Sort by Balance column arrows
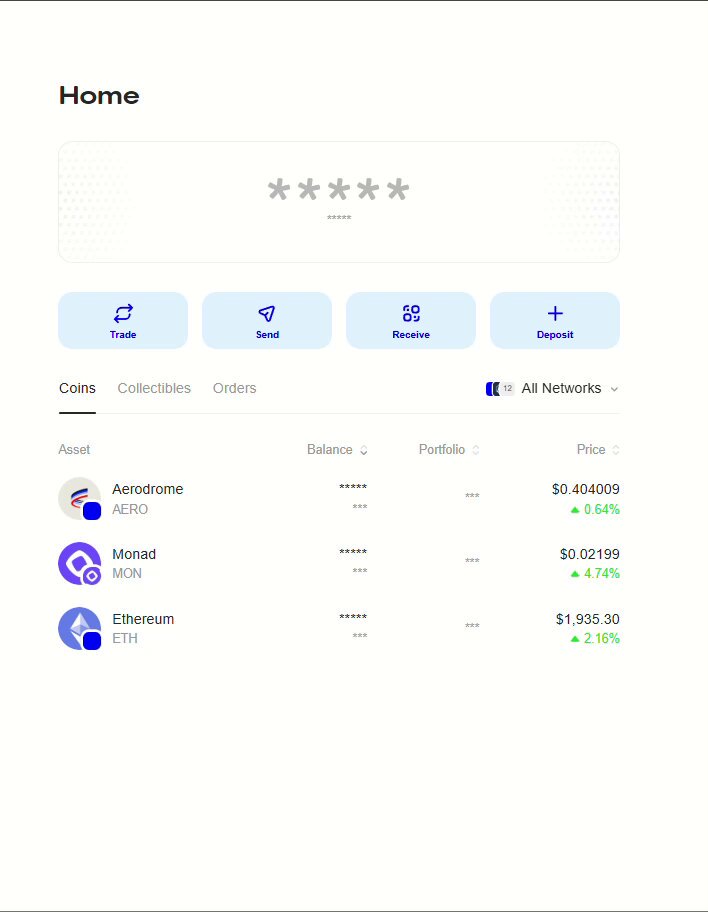The width and height of the screenshot is (708, 912). (364, 450)
